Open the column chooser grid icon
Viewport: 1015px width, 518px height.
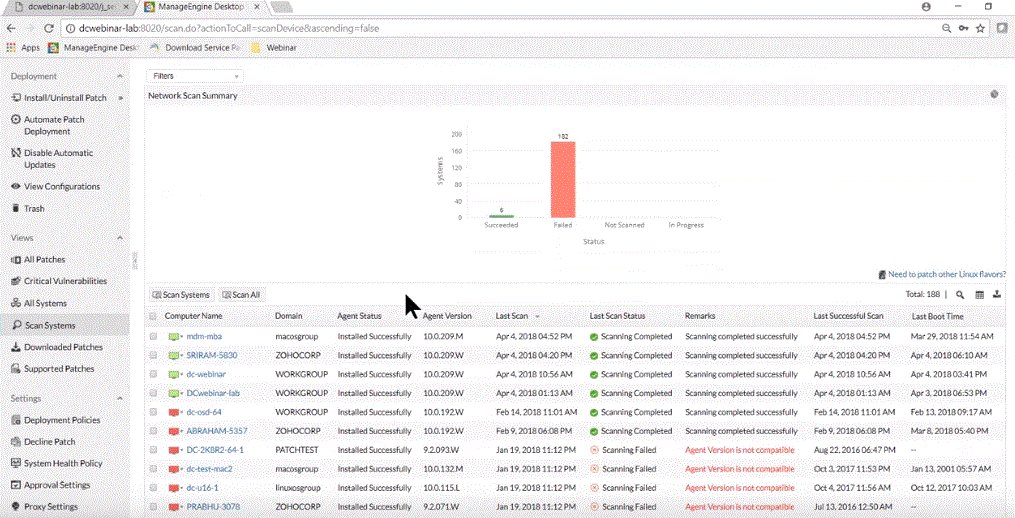pyautogui.click(x=979, y=295)
